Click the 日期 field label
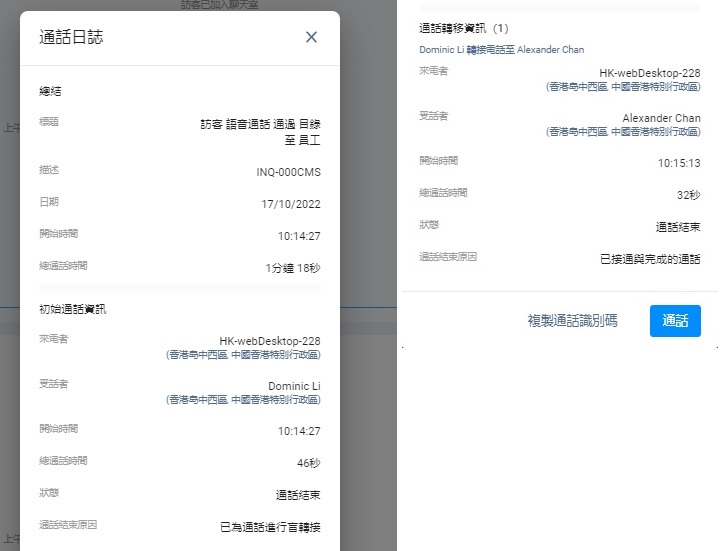This screenshot has height=551, width=728. pos(49,202)
